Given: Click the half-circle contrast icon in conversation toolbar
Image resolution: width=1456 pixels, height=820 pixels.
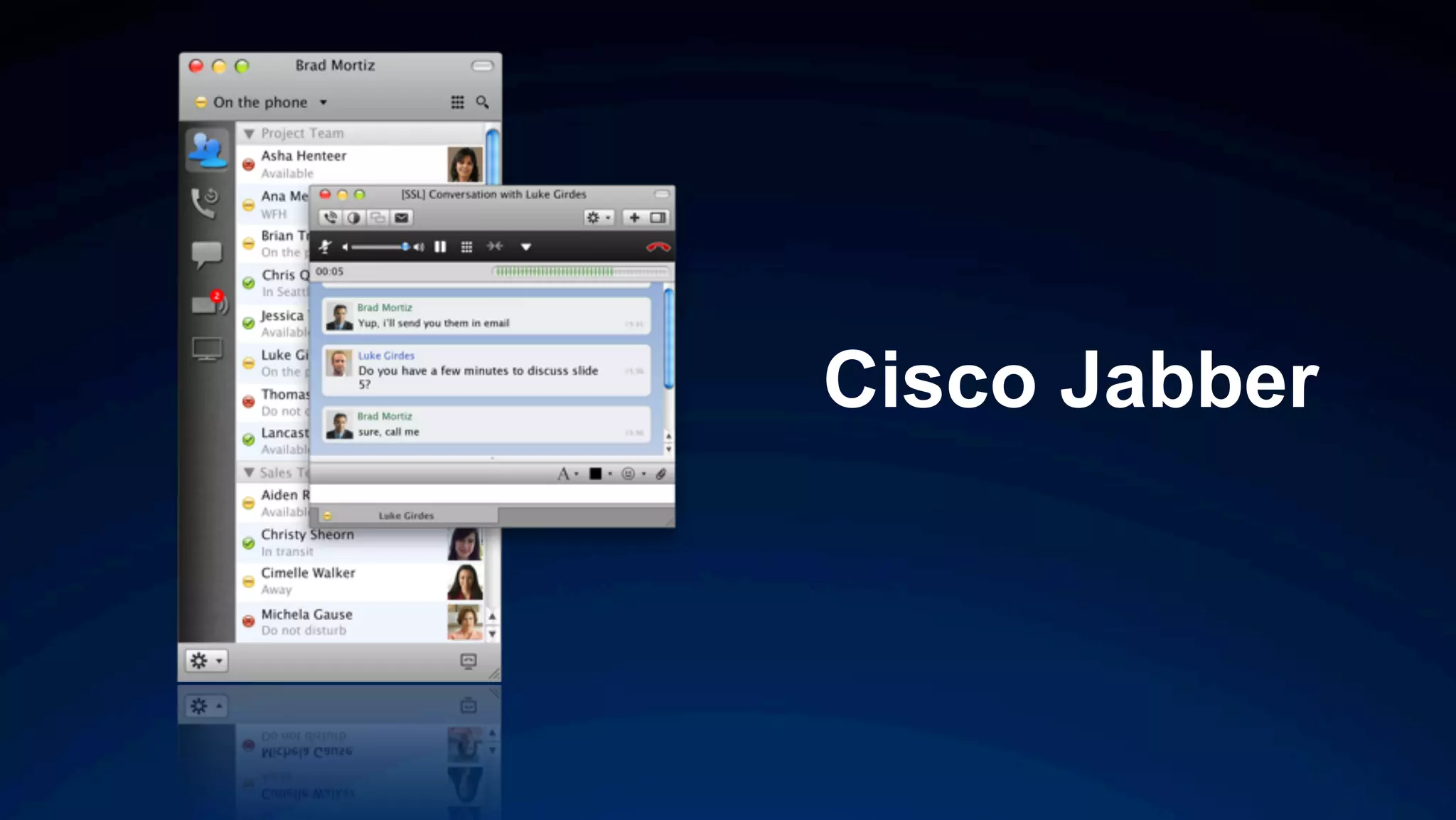Looking at the screenshot, I should tap(353, 218).
